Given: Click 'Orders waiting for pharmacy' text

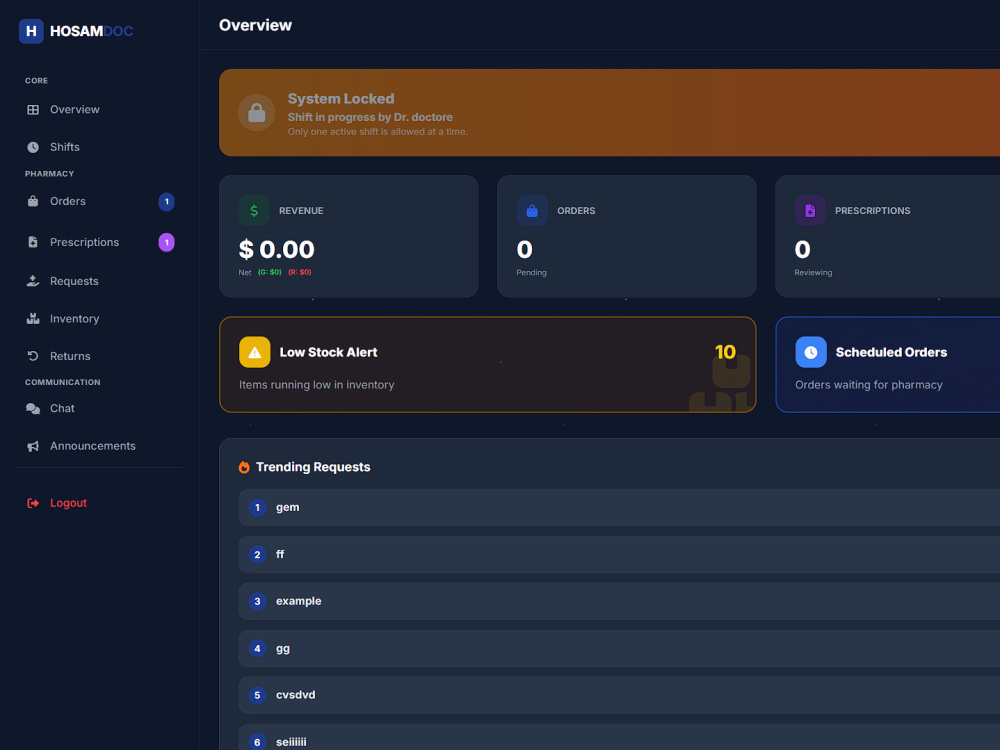Looking at the screenshot, I should tap(869, 385).
